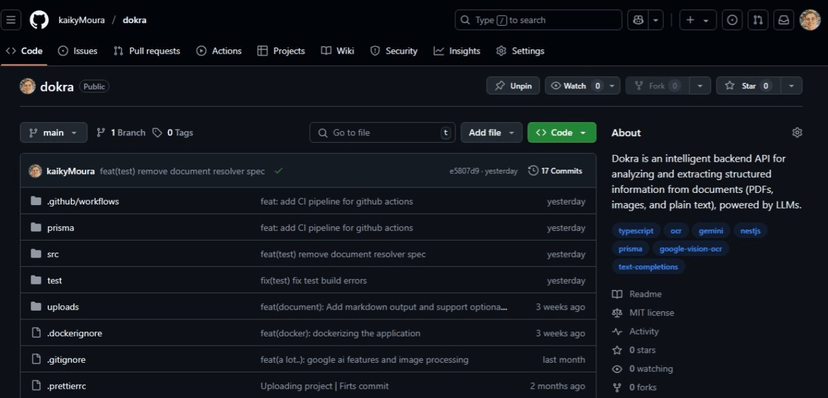Open the prisma folder
Screen dimensions: 828x398
(x=60, y=228)
